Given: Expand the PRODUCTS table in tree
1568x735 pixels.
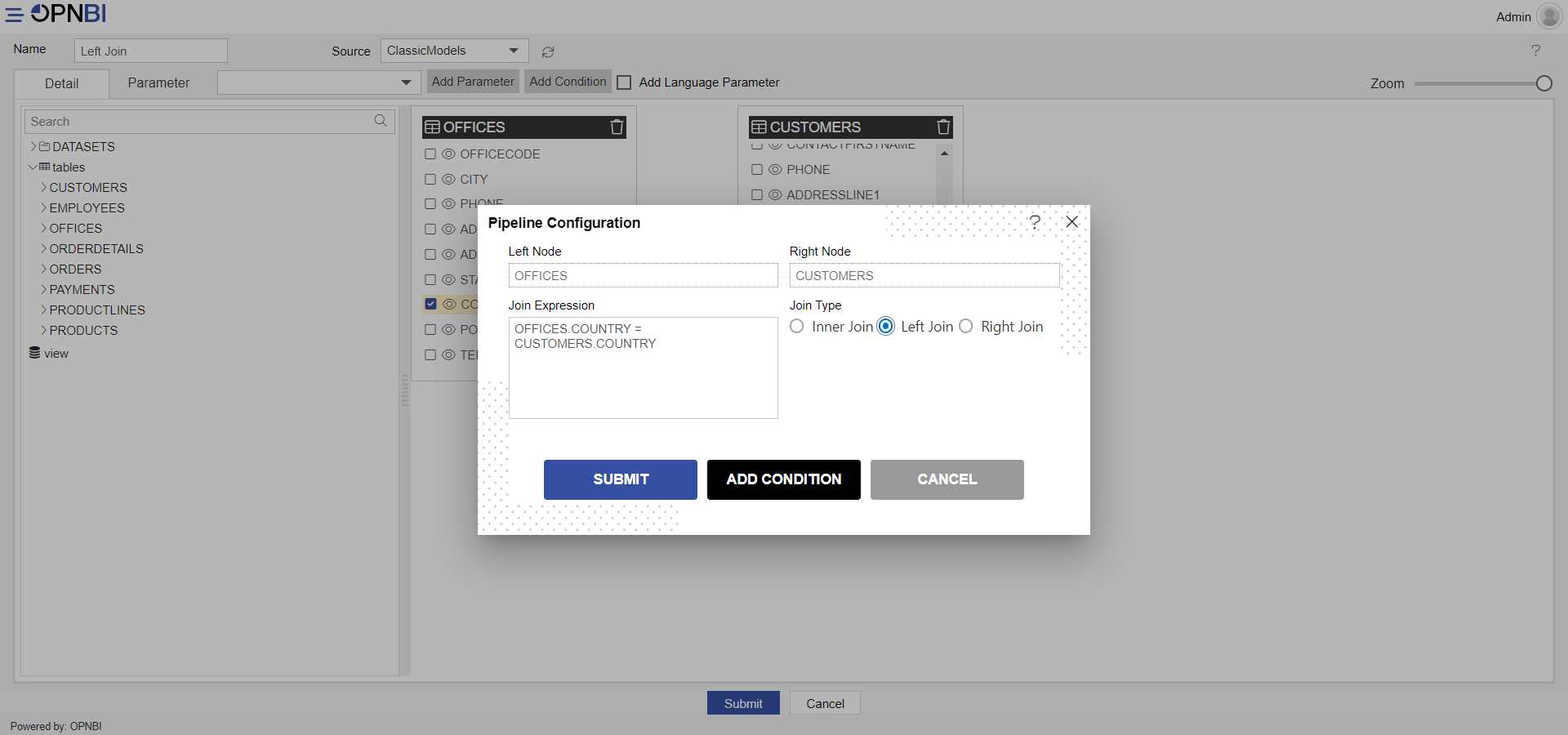Looking at the screenshot, I should [x=44, y=331].
